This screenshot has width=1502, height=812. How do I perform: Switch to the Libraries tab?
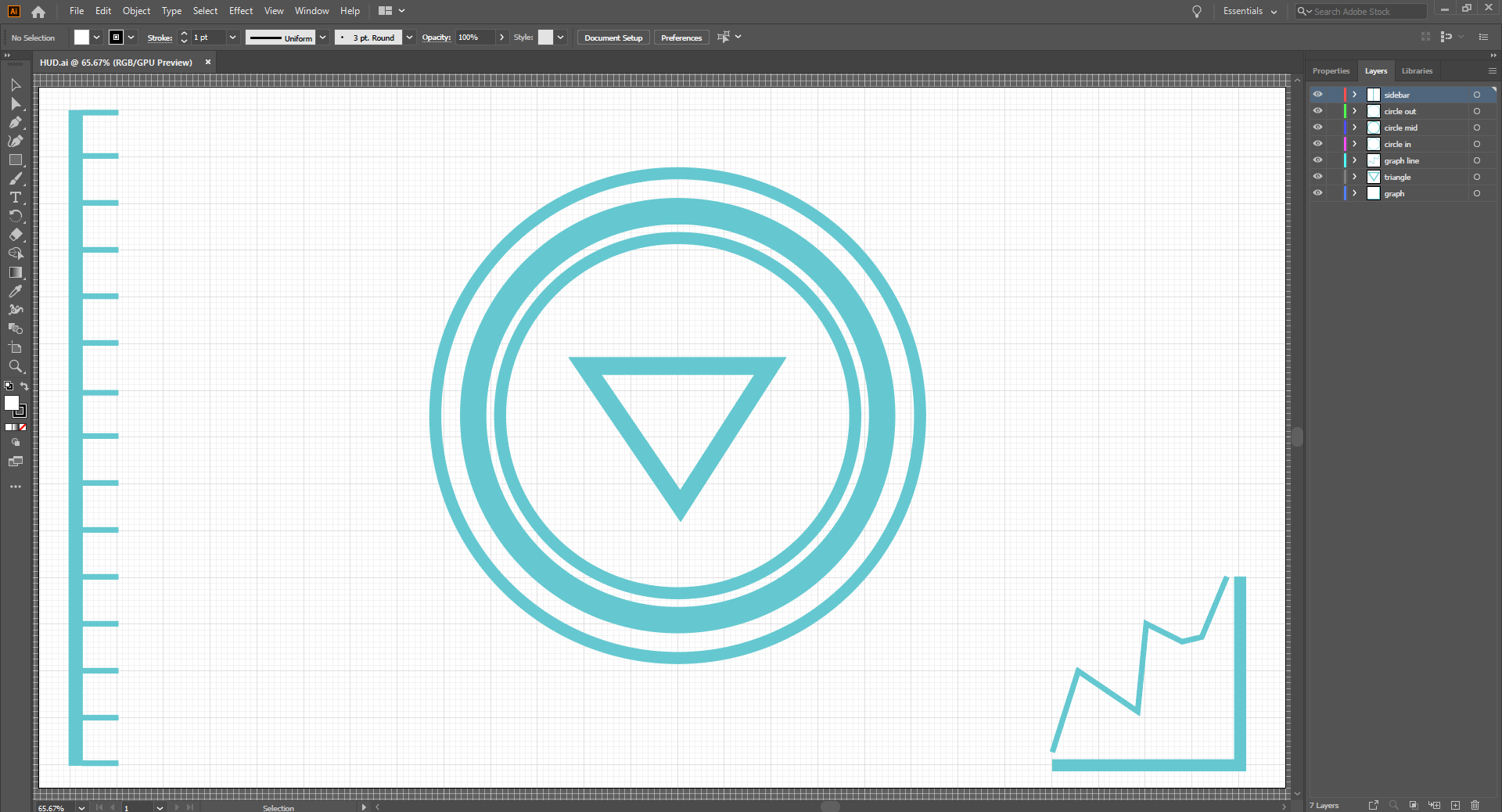coord(1417,71)
